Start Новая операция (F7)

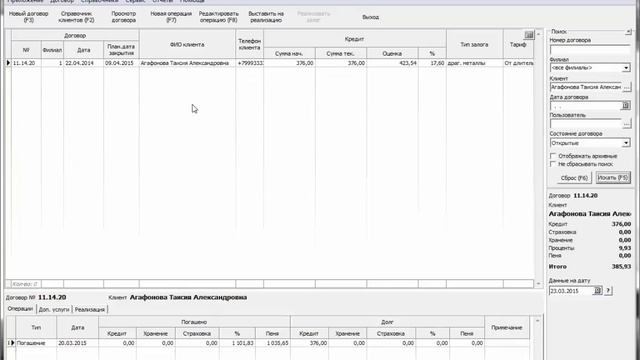pyautogui.click(x=171, y=17)
